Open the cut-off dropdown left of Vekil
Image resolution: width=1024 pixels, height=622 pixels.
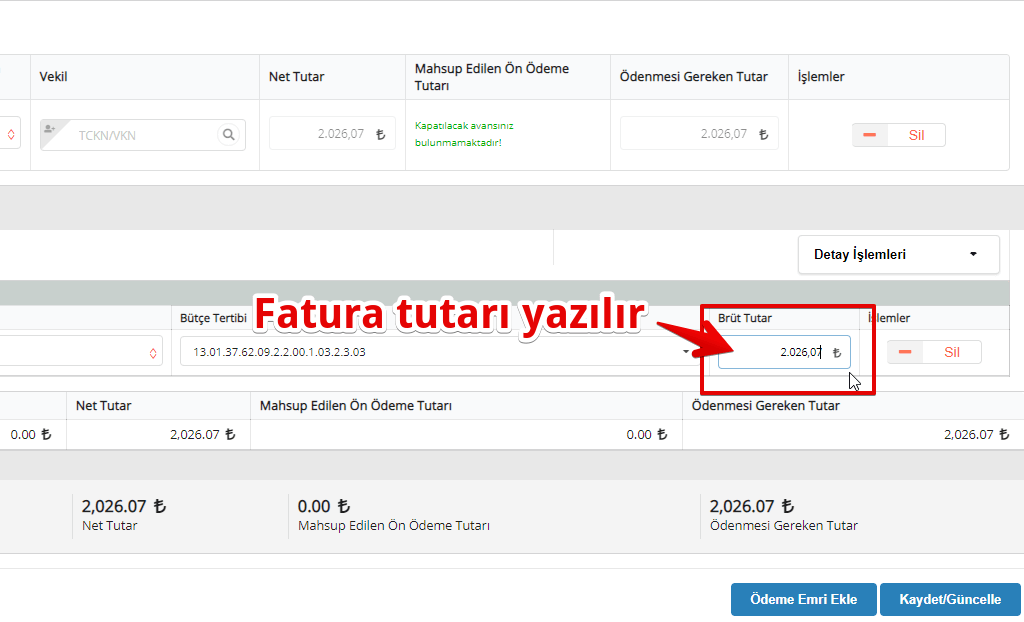10,135
